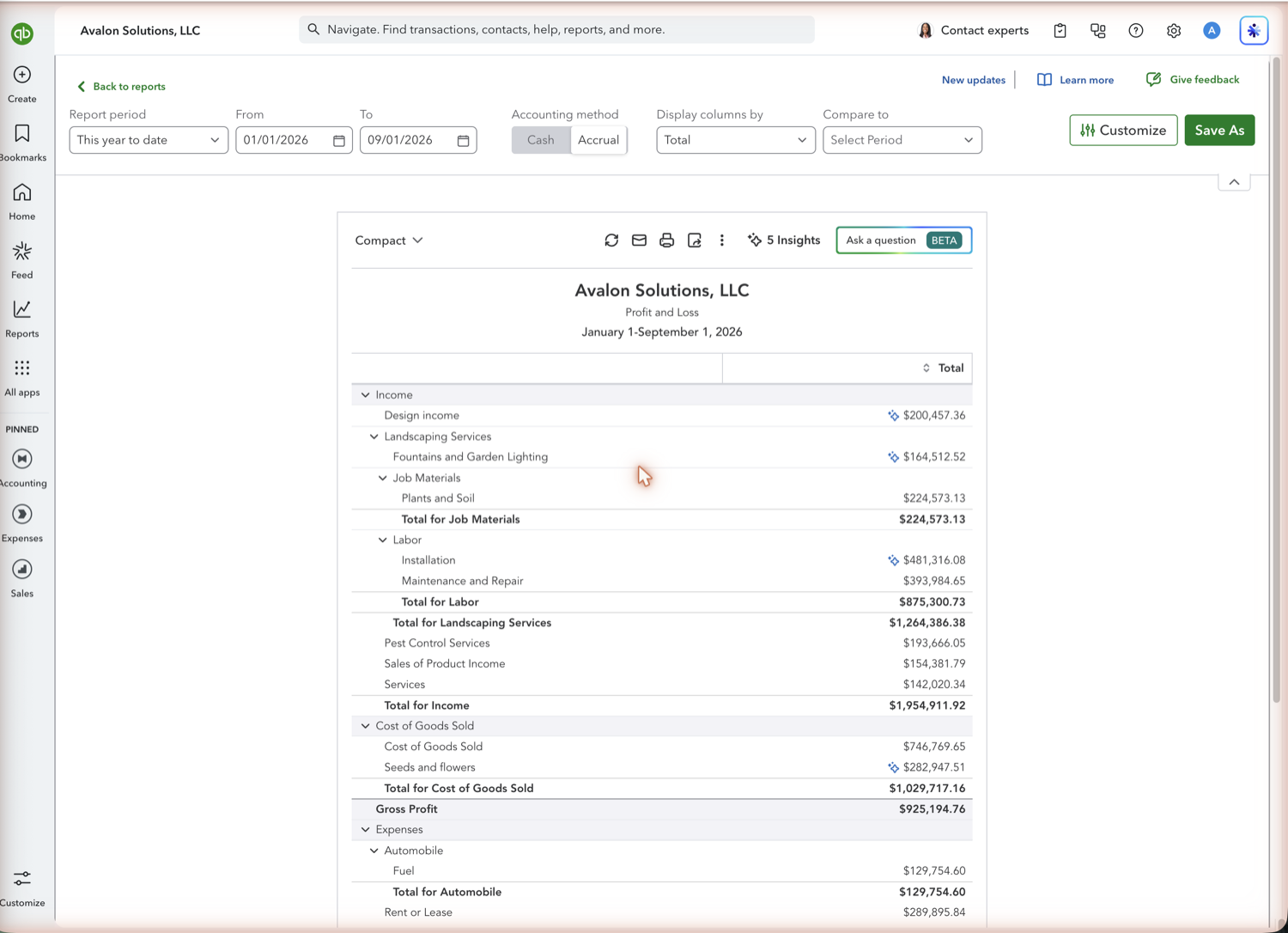This screenshot has height=933, width=1288.
Task: Open the QuickBooks logo home icon
Action: pyautogui.click(x=22, y=34)
